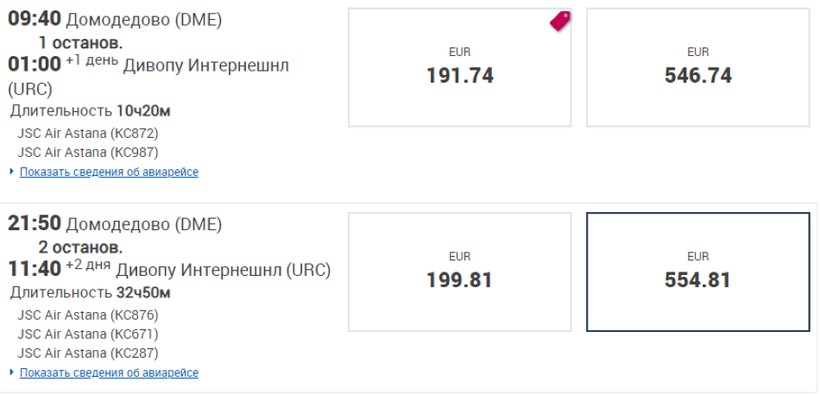Click flight number KC987 entry

[x=88, y=152]
